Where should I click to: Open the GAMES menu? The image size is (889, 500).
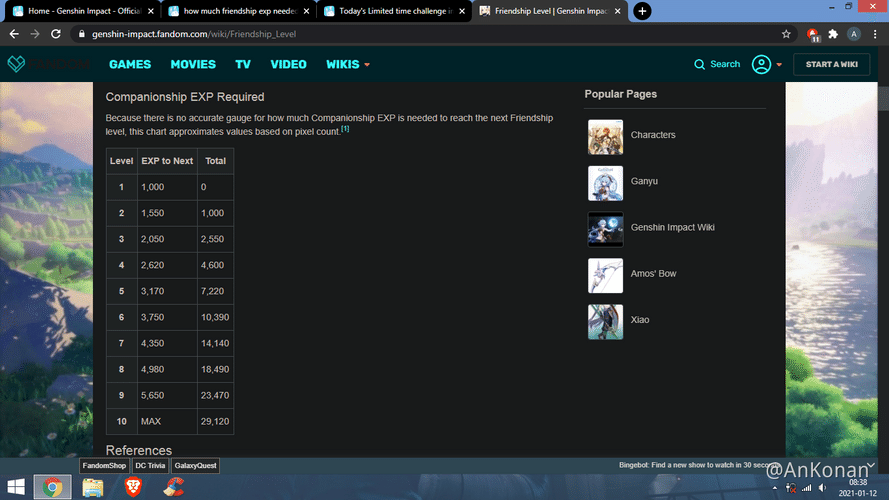130,65
